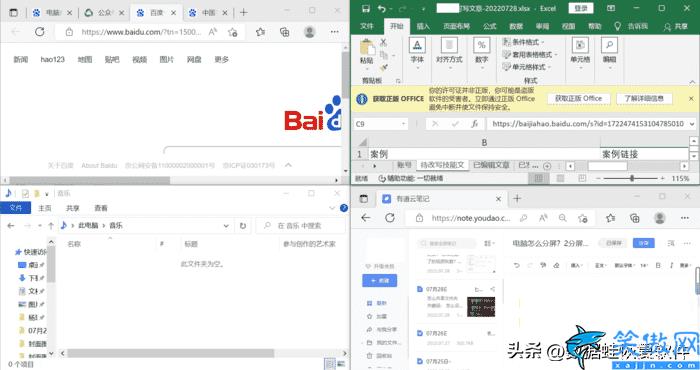Viewport: 700px width, 370px height.
Task: Switch to the 电脑 browser tab
Action: (53, 13)
